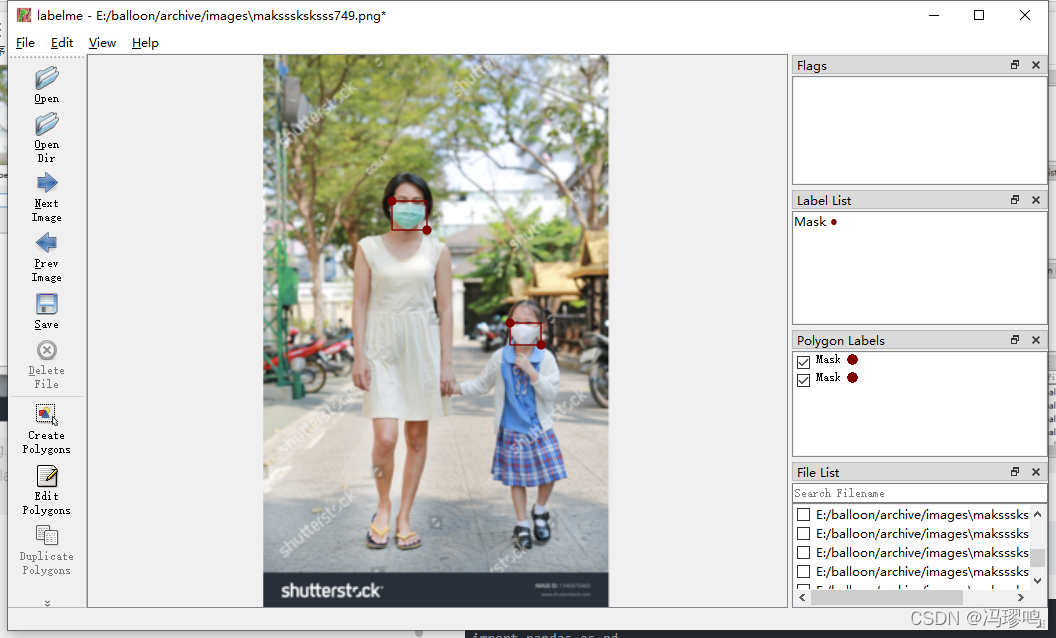Open the File menu
This screenshot has height=638, width=1056.
[25, 42]
